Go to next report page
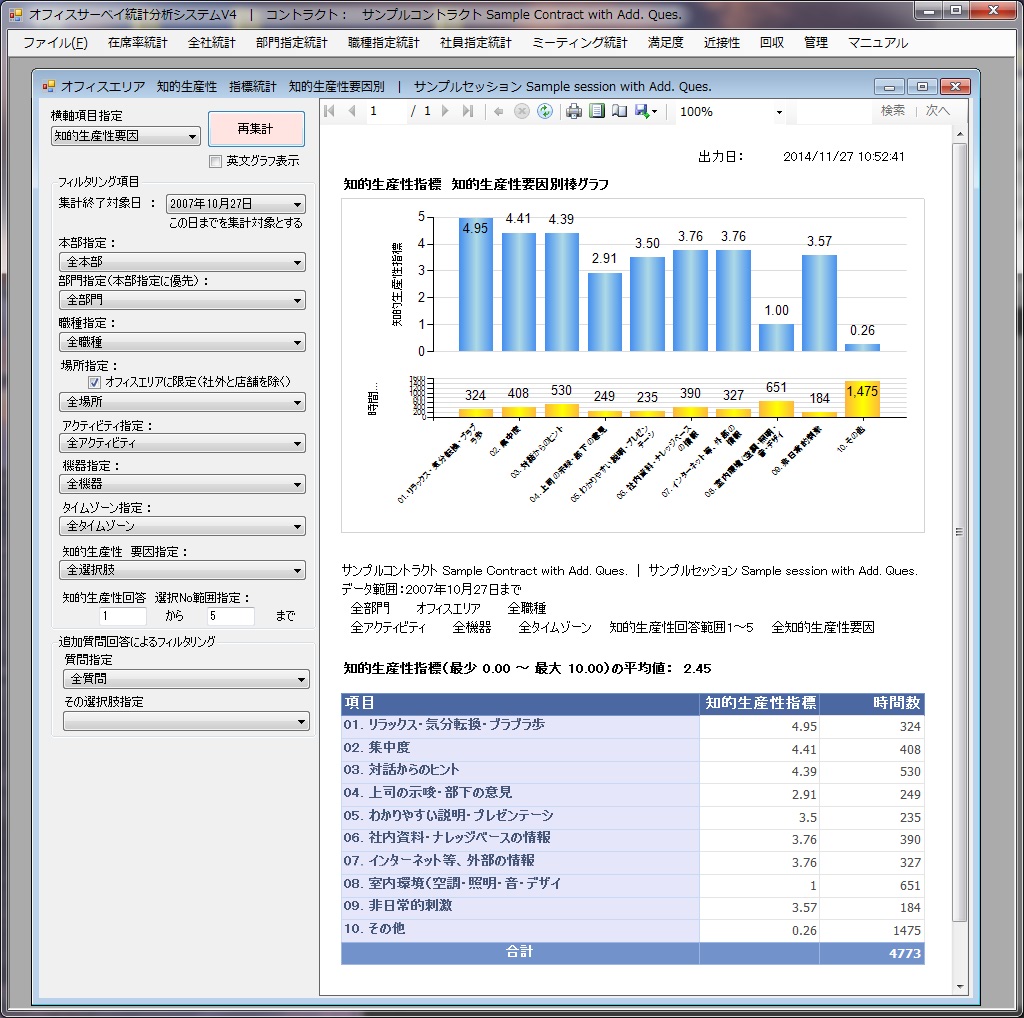Screen dimensions: 1024x1018 445,112
